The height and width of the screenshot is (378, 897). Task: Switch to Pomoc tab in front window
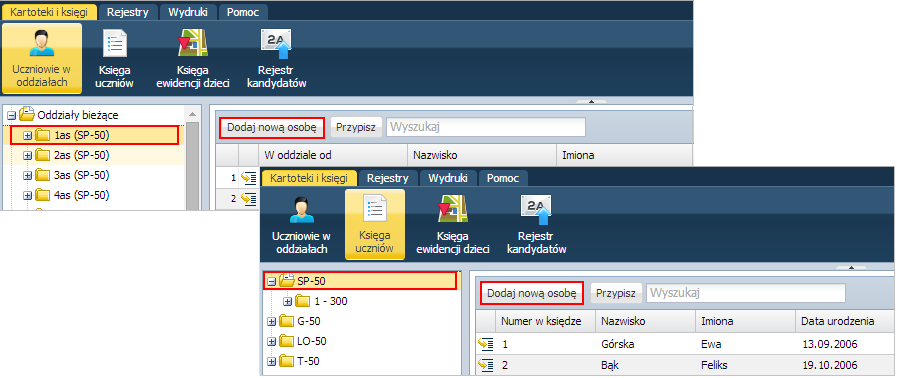click(x=503, y=178)
